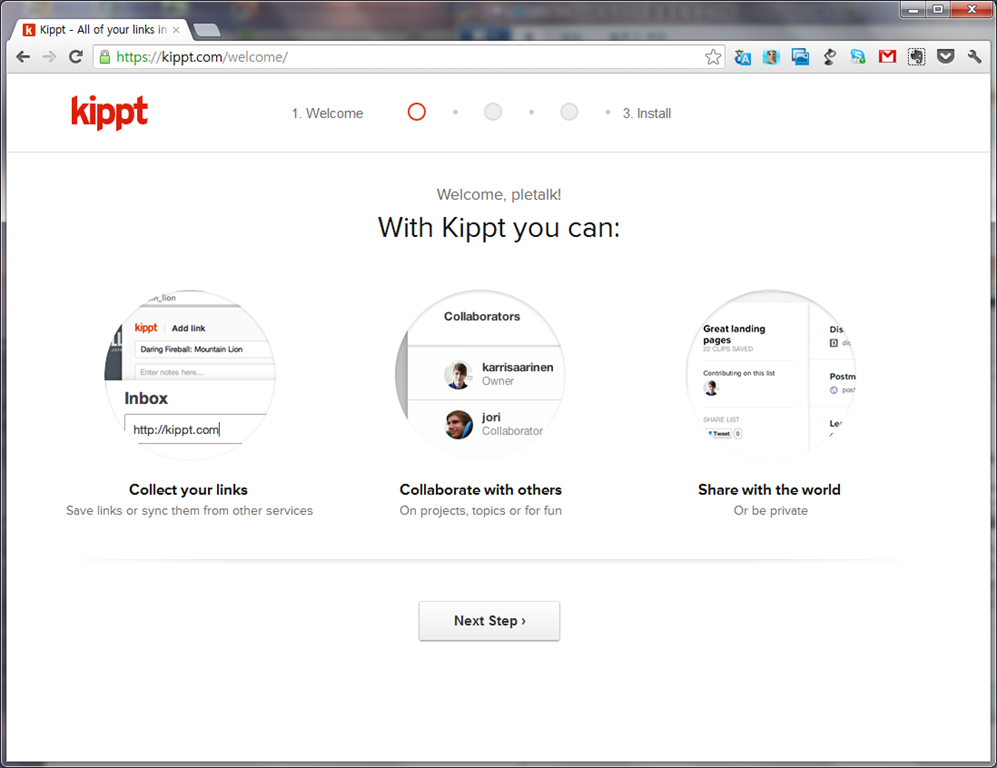997x768 pixels.
Task: Jump to the 3. Install step label
Action: (646, 113)
